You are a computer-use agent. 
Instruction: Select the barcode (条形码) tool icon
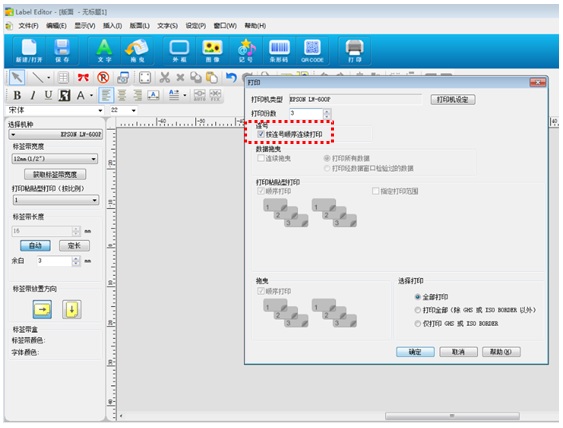[279, 51]
